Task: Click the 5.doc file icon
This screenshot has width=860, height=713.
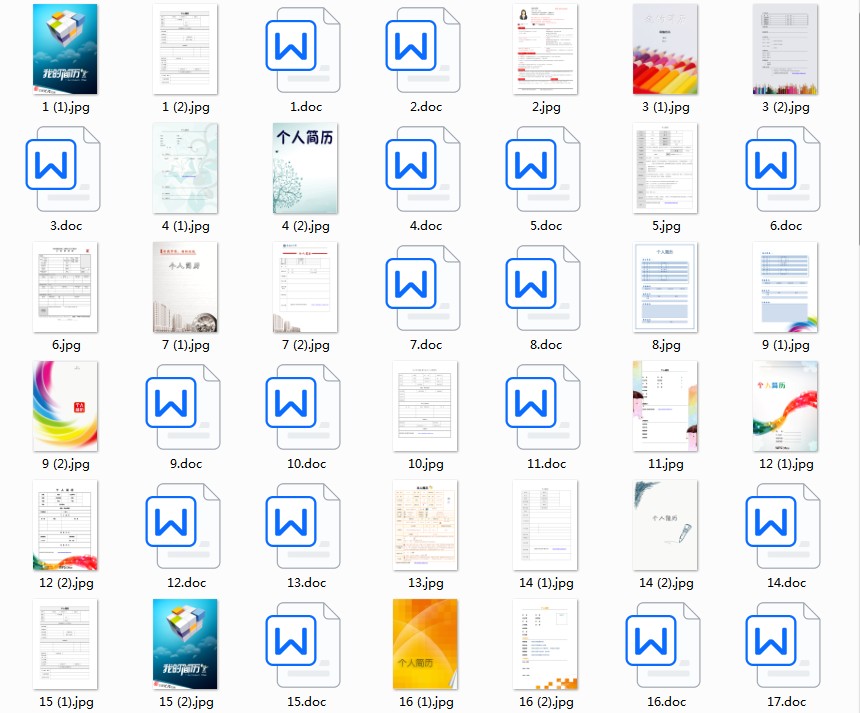Action: coord(543,168)
